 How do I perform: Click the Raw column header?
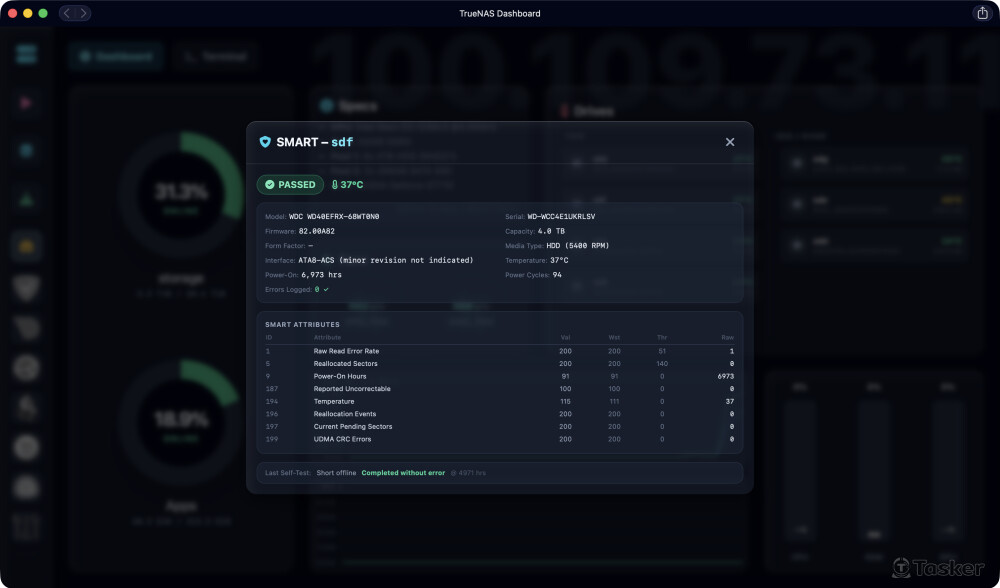[727, 338]
